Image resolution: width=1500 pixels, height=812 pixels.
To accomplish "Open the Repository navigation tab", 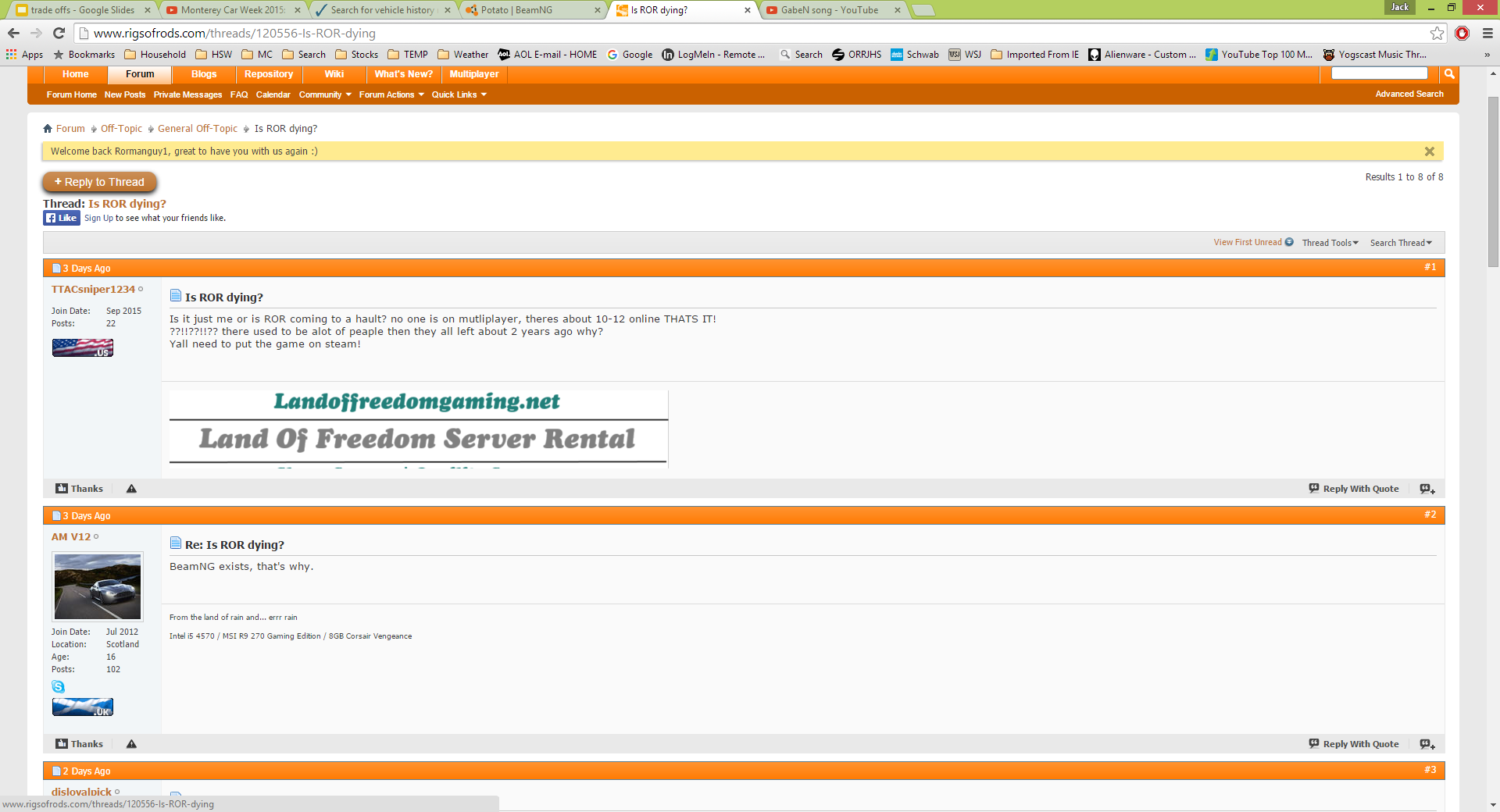I will point(269,74).
